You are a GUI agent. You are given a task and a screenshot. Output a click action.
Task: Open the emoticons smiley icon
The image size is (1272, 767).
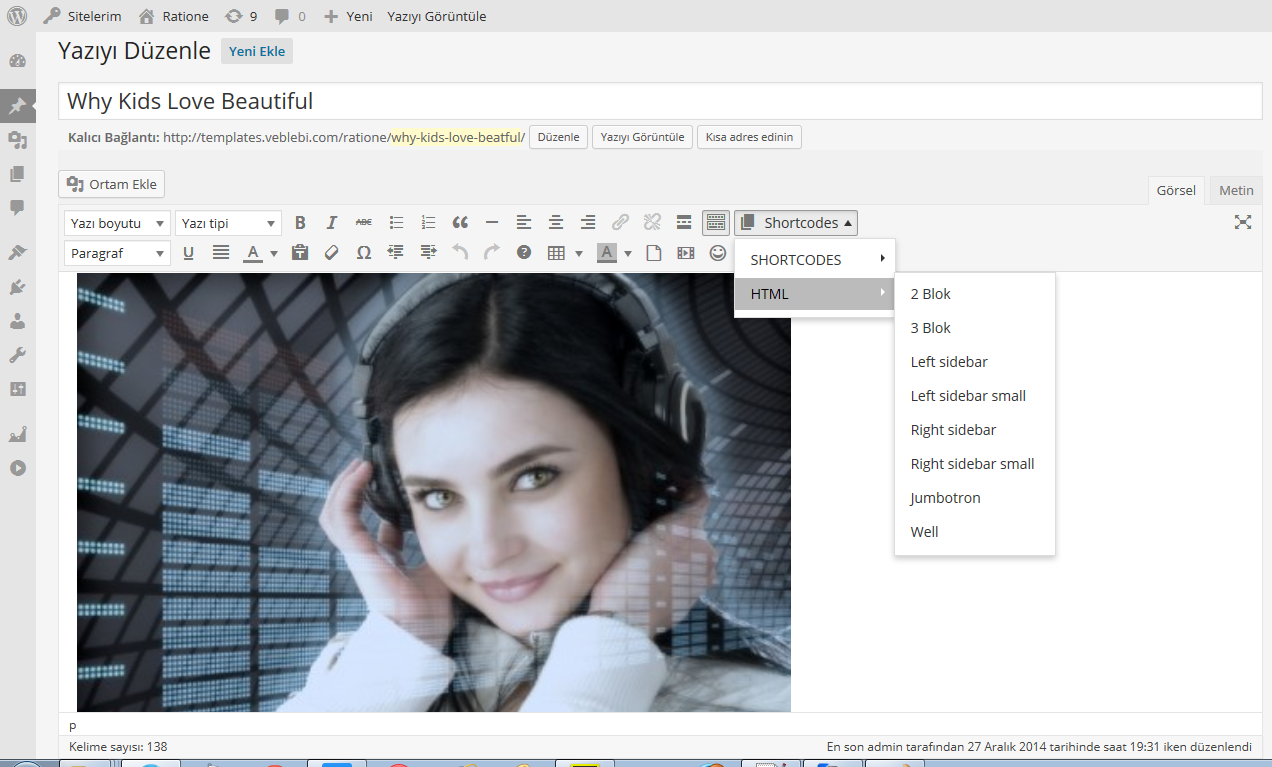point(717,253)
